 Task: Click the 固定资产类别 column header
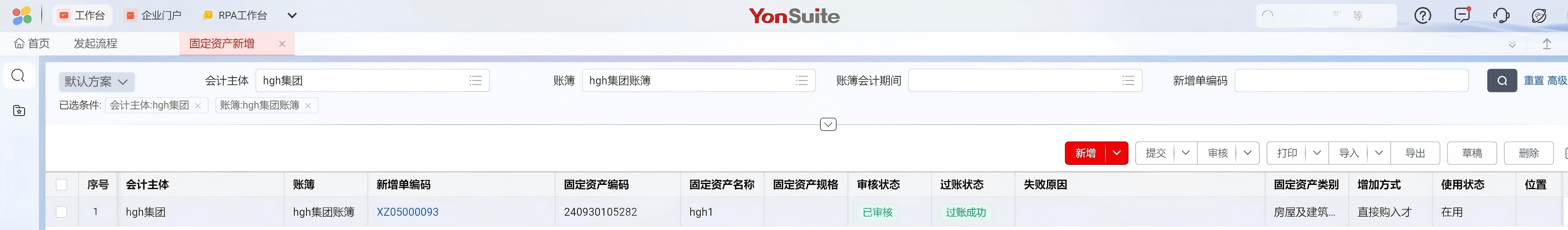1306,185
